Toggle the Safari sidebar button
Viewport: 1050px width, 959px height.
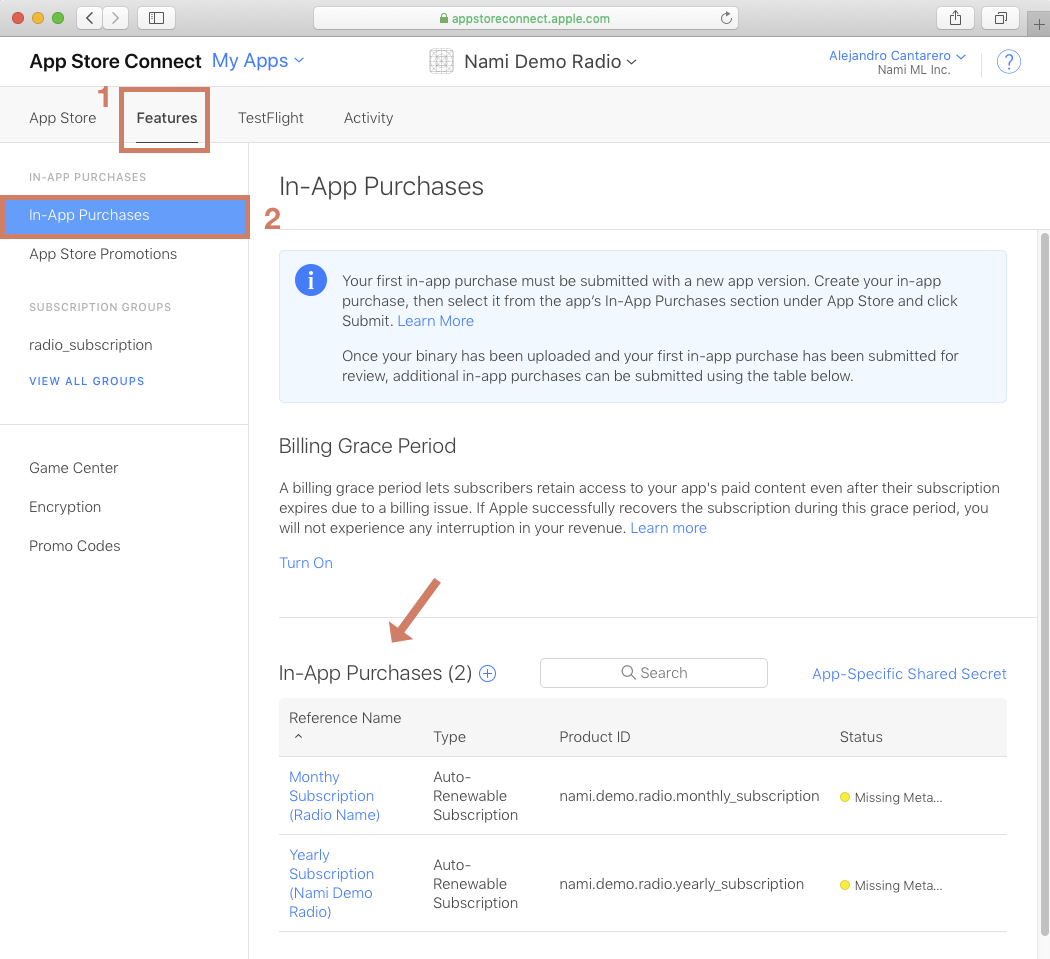pos(157,18)
